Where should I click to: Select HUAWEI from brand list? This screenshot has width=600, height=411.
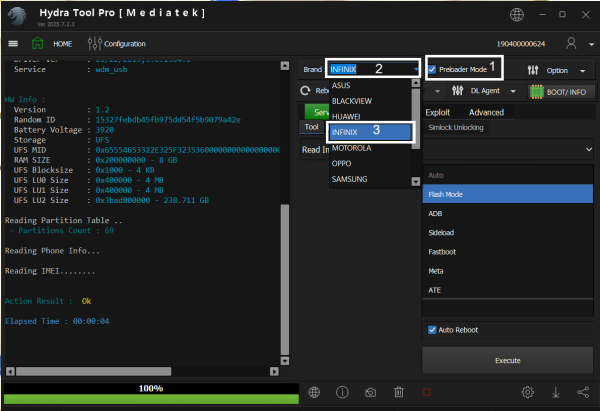pos(370,116)
